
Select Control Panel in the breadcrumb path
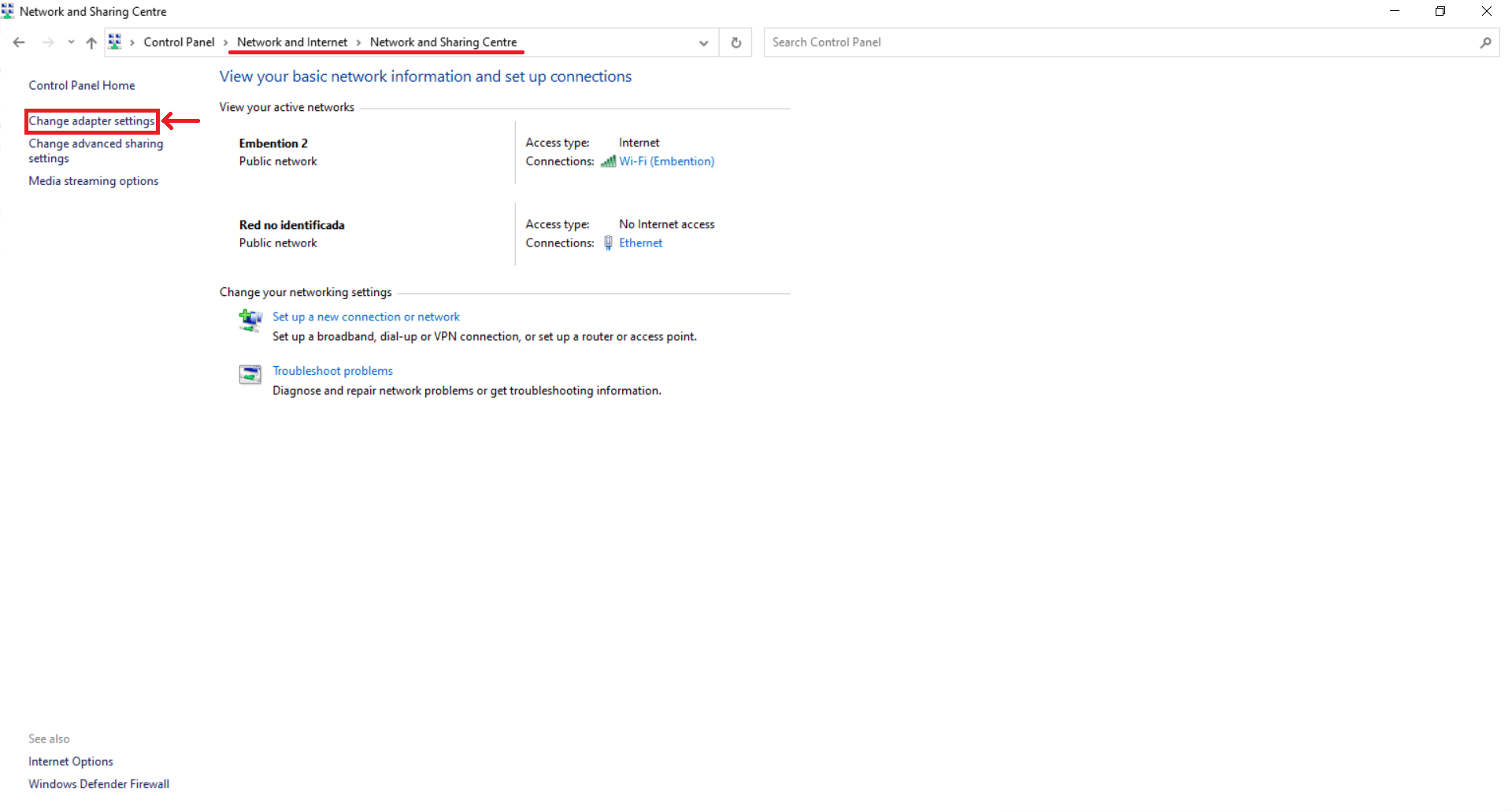(x=179, y=43)
